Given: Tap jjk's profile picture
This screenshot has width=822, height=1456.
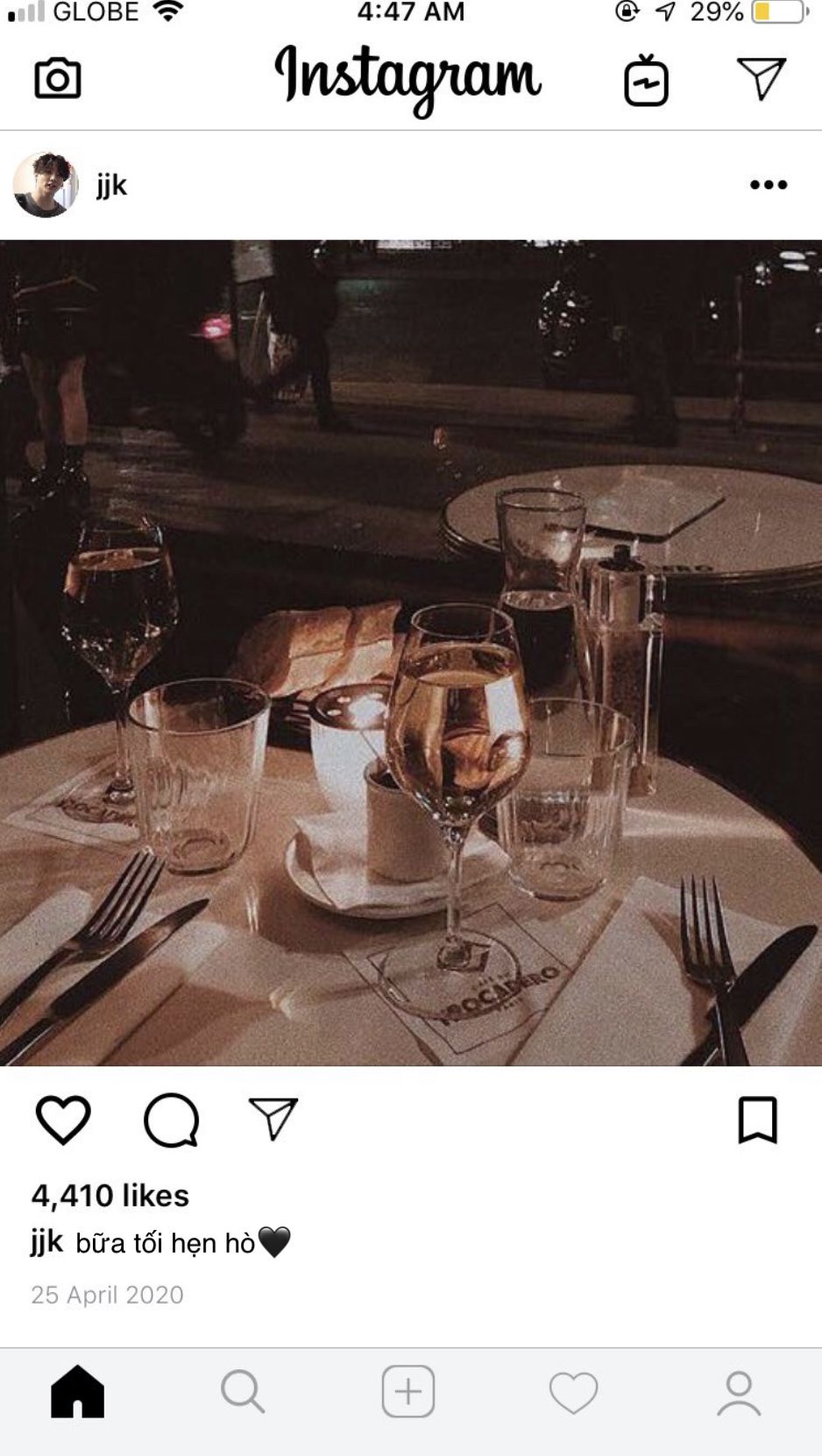Looking at the screenshot, I should [46, 185].
